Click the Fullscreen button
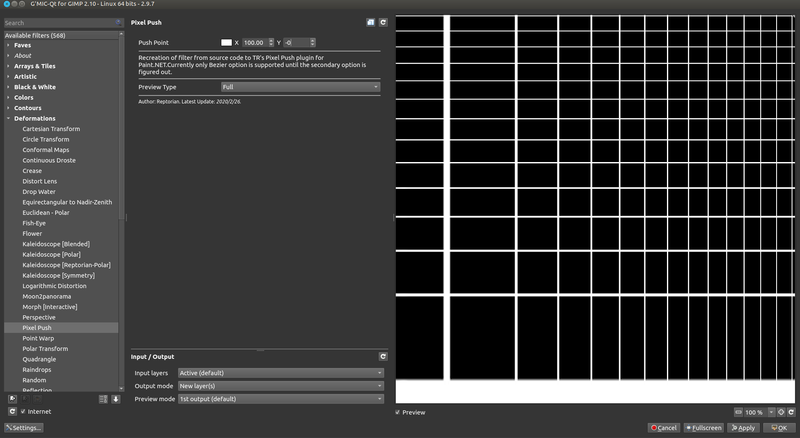The height and width of the screenshot is (438, 800). click(704, 428)
